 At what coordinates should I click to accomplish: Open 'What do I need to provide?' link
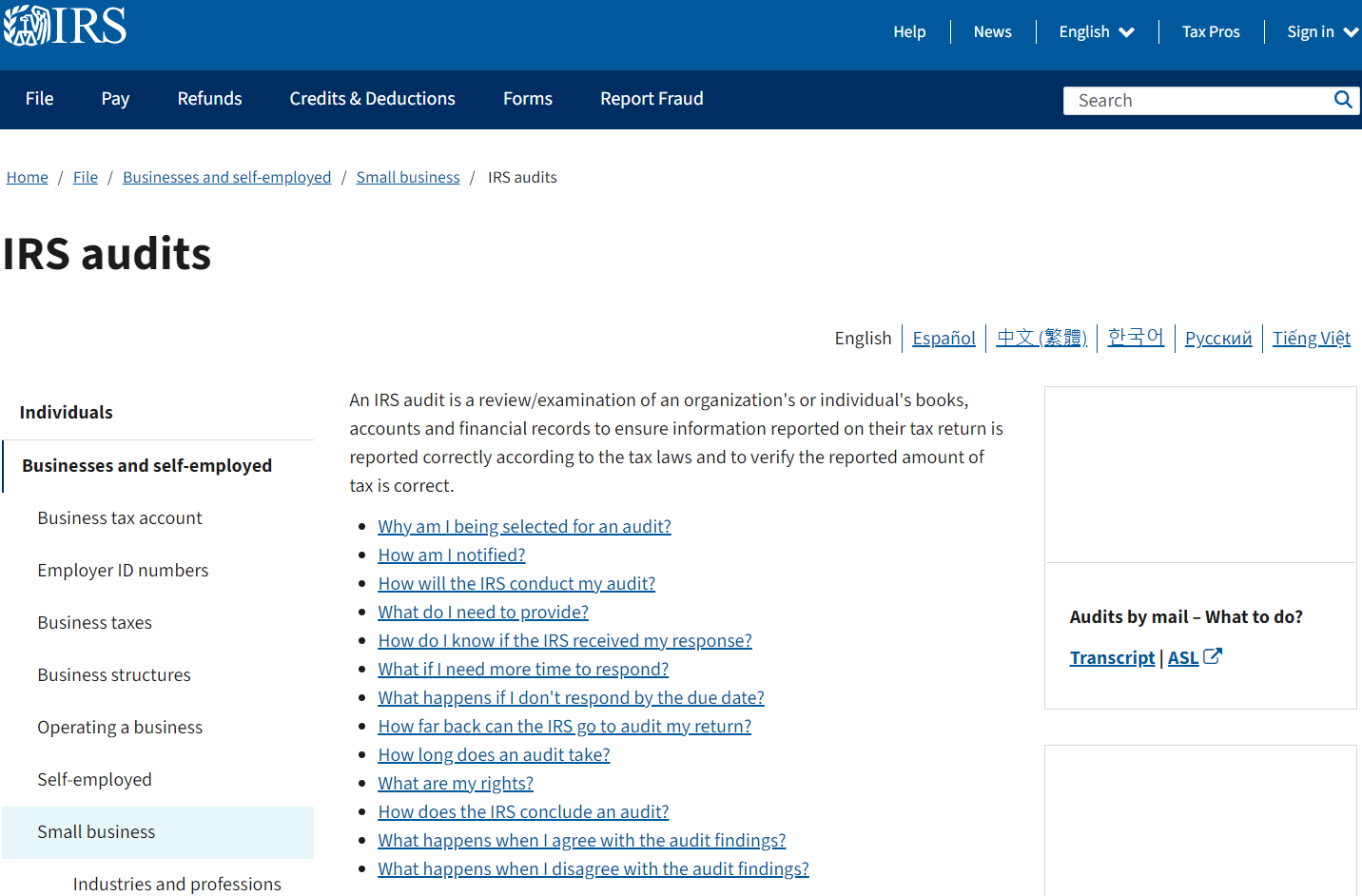483,613
